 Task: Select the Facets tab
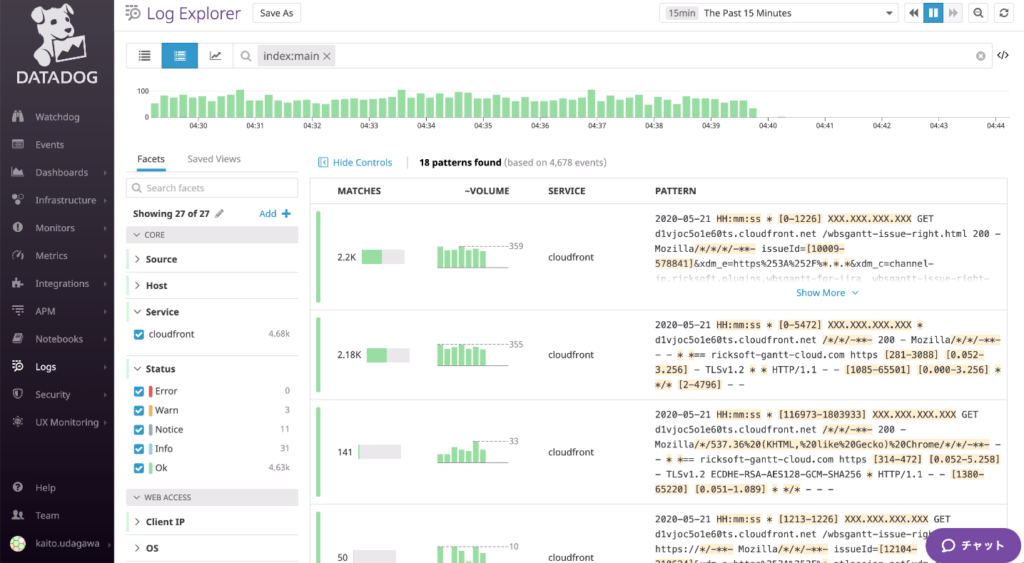[151, 159]
